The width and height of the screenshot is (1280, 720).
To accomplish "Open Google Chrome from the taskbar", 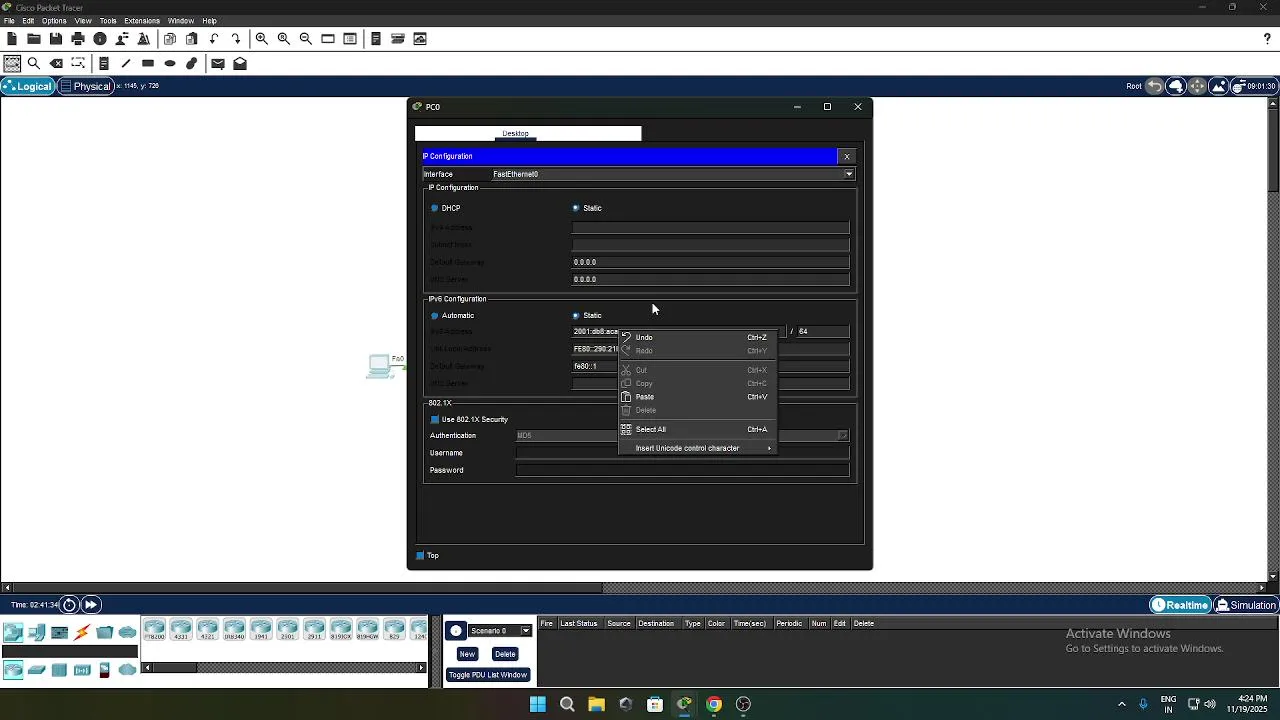I will 714,704.
